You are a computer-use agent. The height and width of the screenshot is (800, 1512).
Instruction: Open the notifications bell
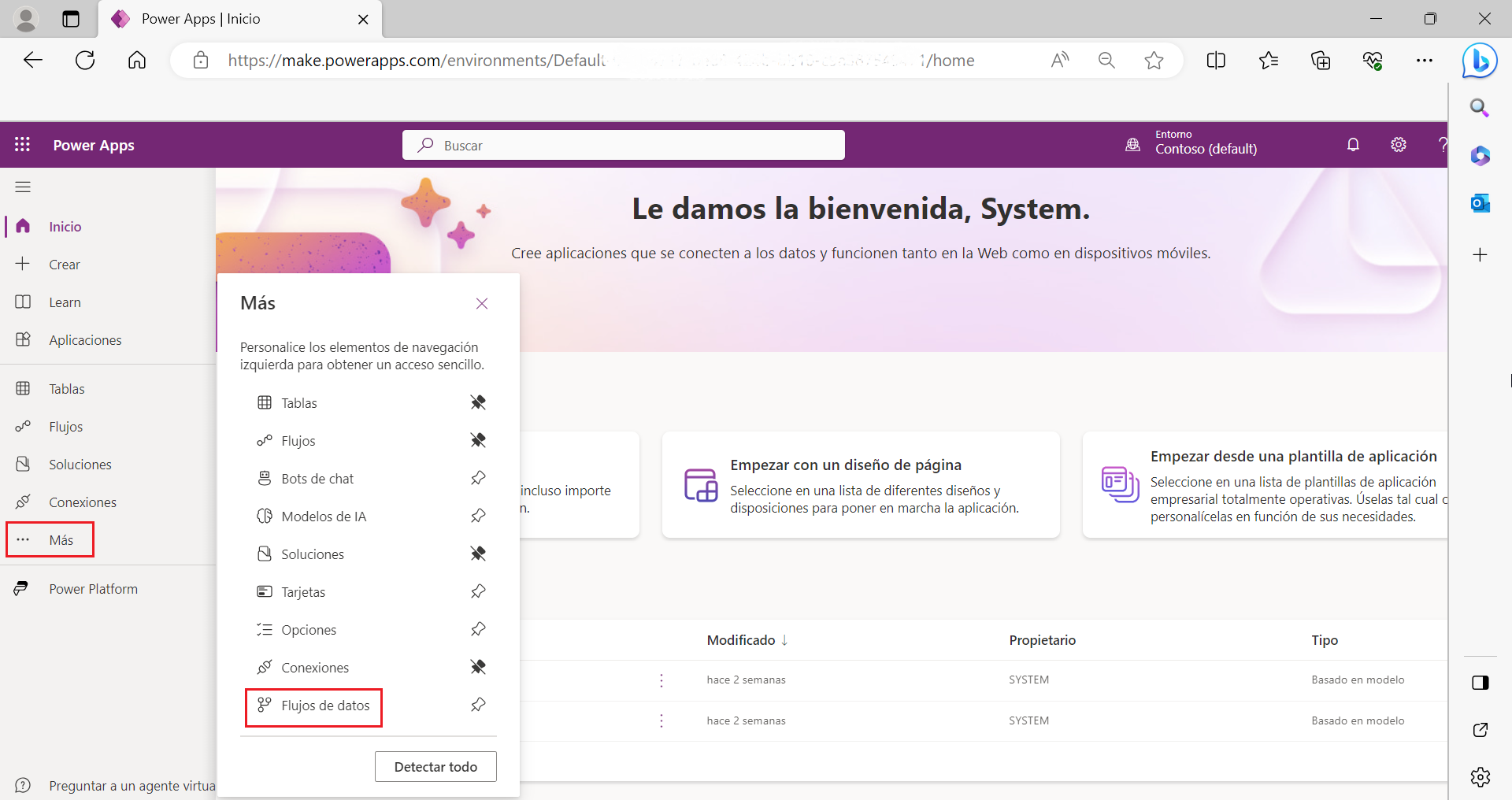coord(1353,145)
